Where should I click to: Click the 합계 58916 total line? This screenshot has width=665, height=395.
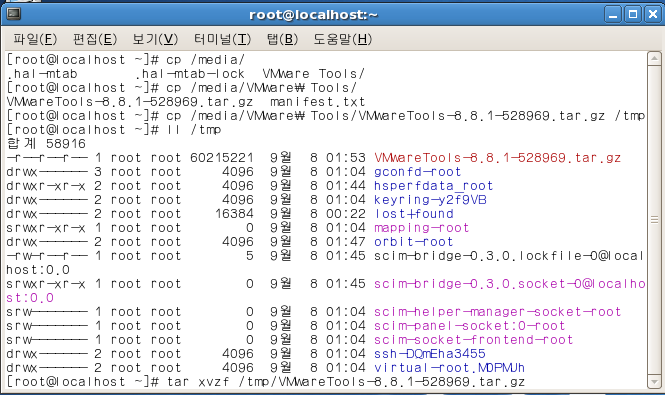pyautogui.click(x=46, y=144)
